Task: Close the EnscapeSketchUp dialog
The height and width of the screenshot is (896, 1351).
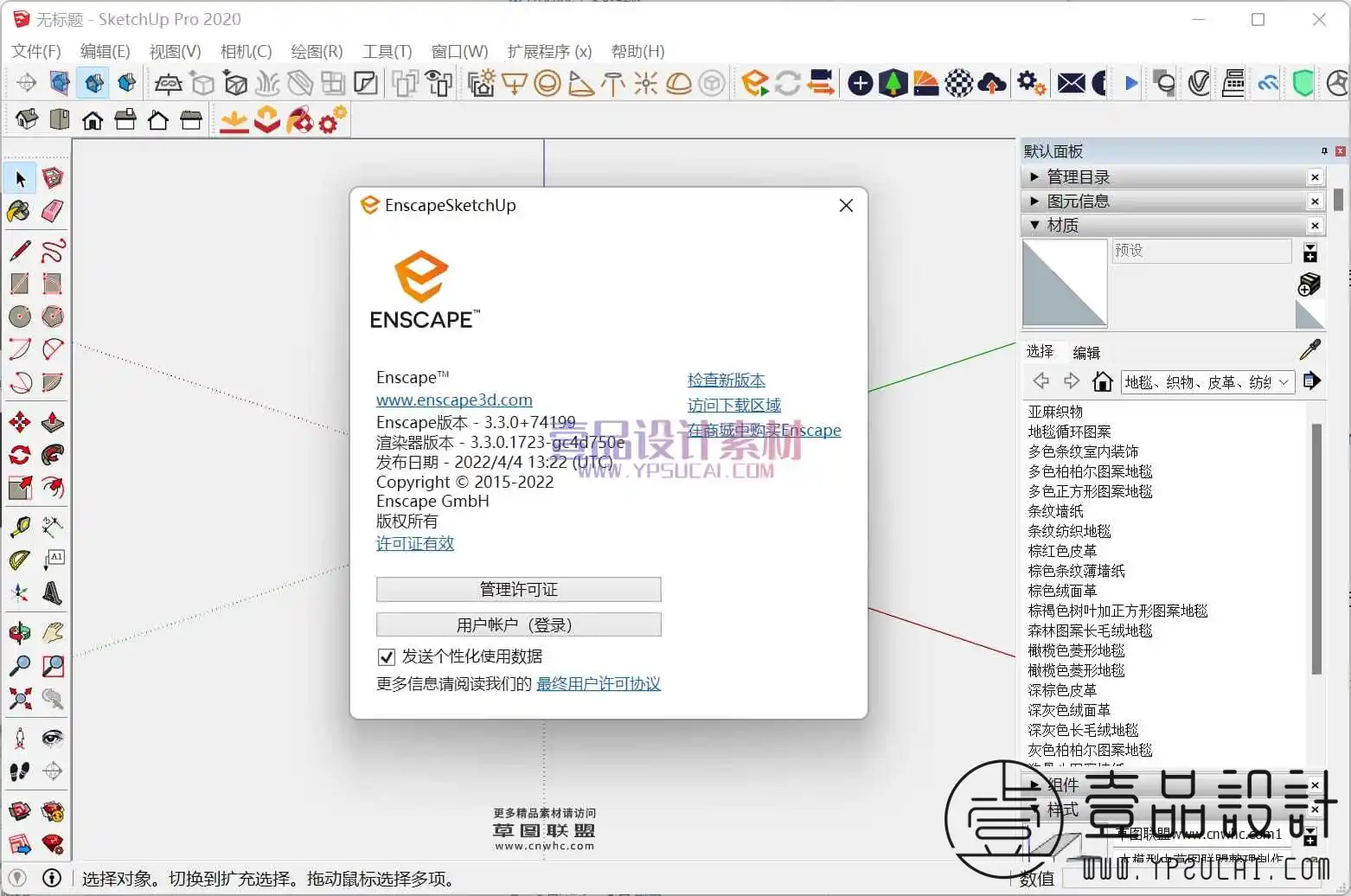Action: coord(846,205)
